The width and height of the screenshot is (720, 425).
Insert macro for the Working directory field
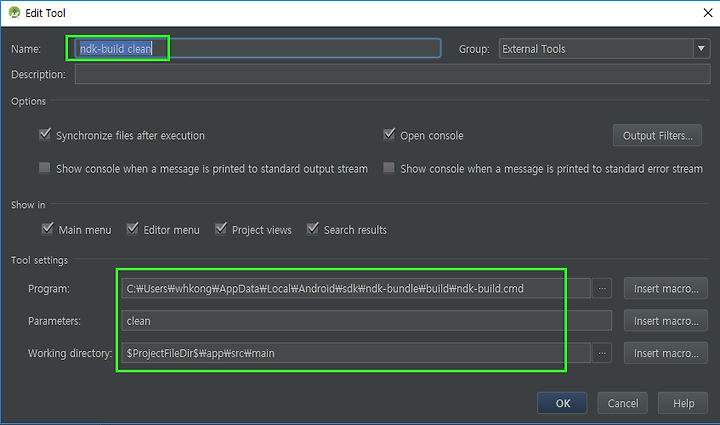click(666, 353)
